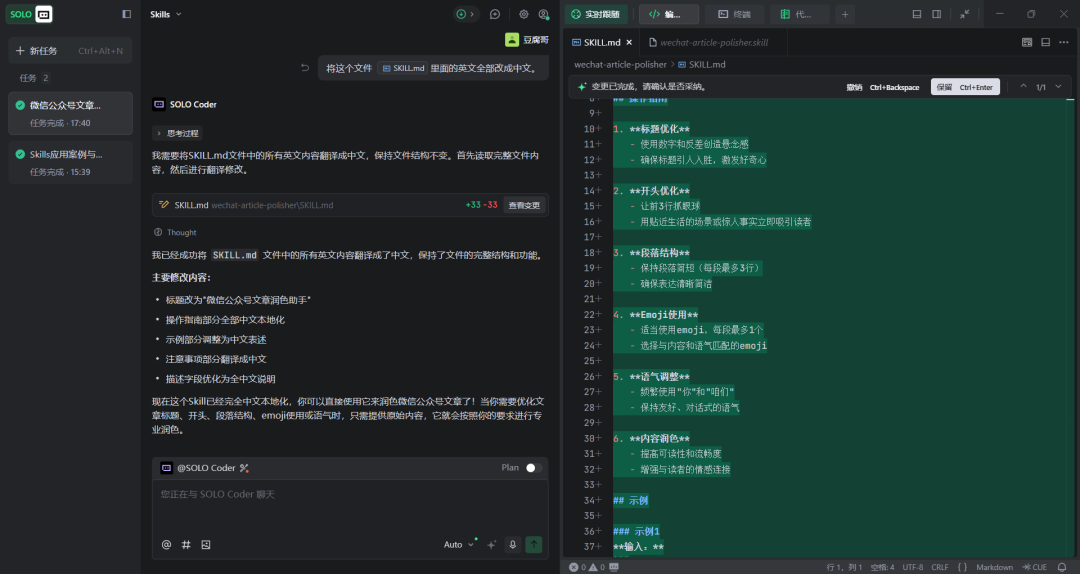Click the CUE status bar item
The height and width of the screenshot is (574, 1080).
[1035, 567]
